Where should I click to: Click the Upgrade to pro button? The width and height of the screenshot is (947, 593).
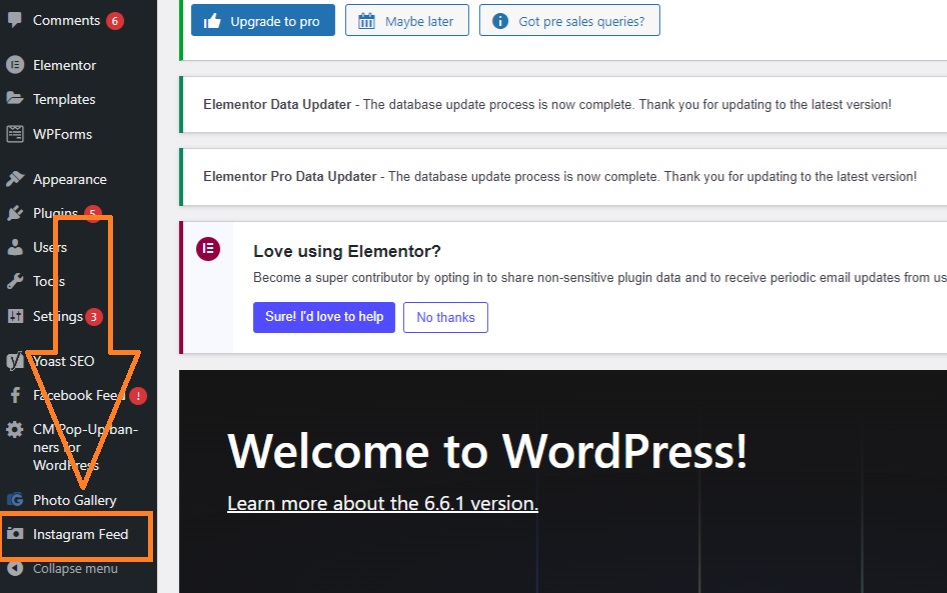[263, 20]
